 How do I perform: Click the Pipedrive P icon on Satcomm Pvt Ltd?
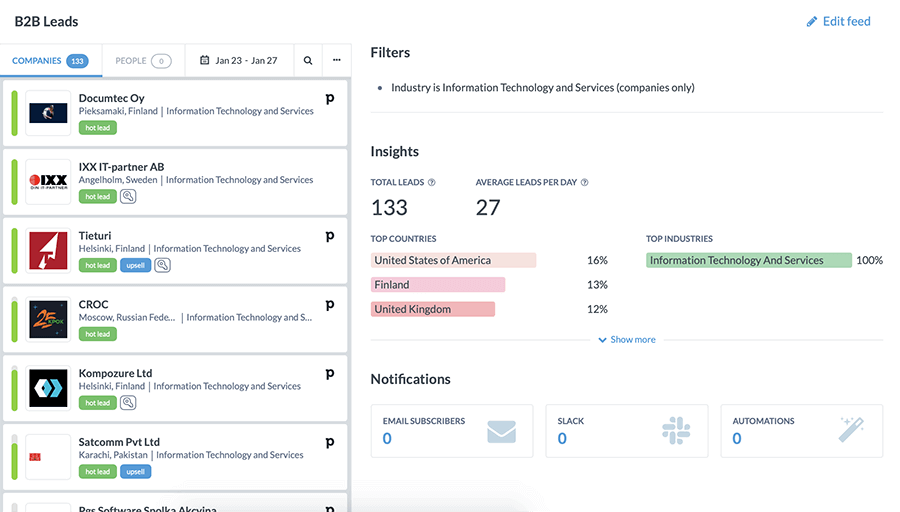(329, 443)
